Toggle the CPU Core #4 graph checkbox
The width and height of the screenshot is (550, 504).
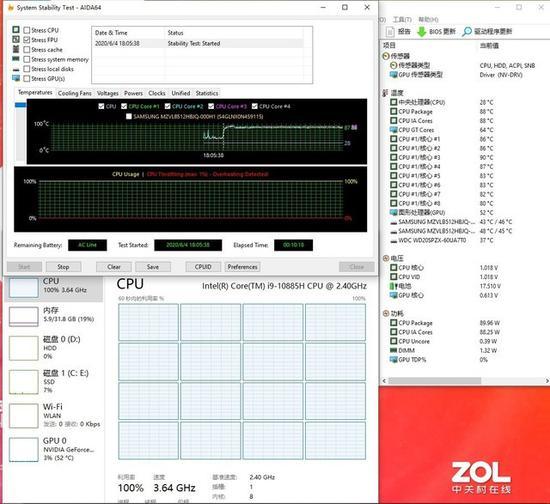point(255,106)
